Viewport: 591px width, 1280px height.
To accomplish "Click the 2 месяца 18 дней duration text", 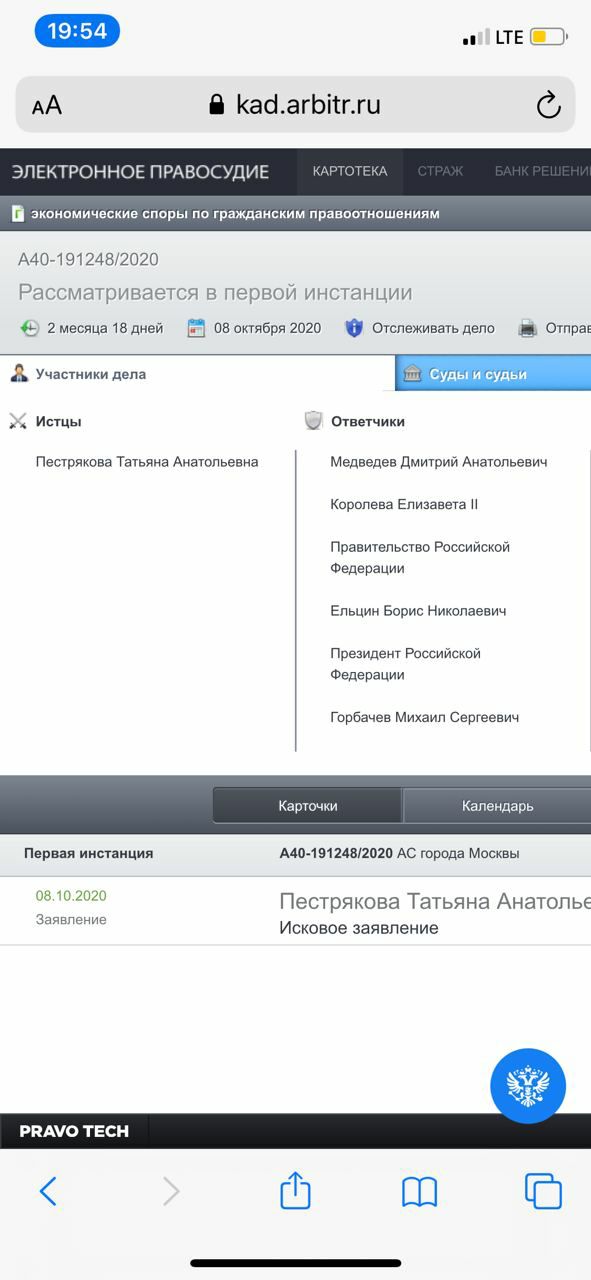I will pos(105,328).
